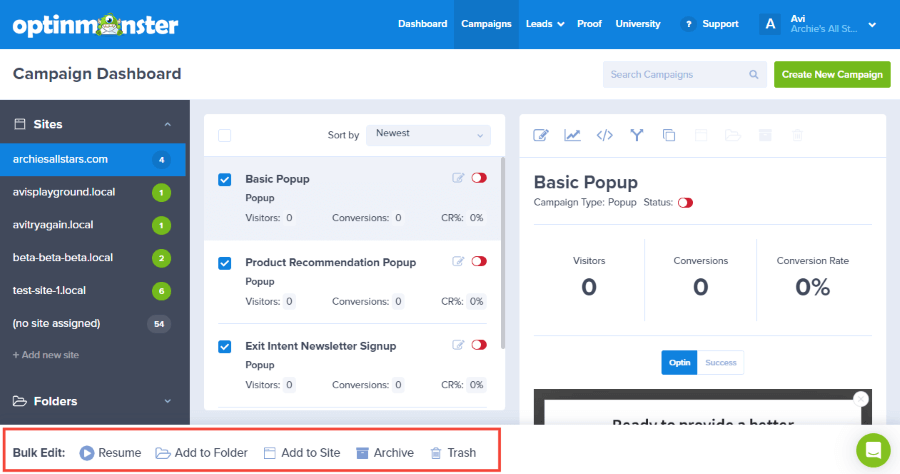Switch to the Optin view tab
The height and width of the screenshot is (474, 900).
click(x=679, y=363)
